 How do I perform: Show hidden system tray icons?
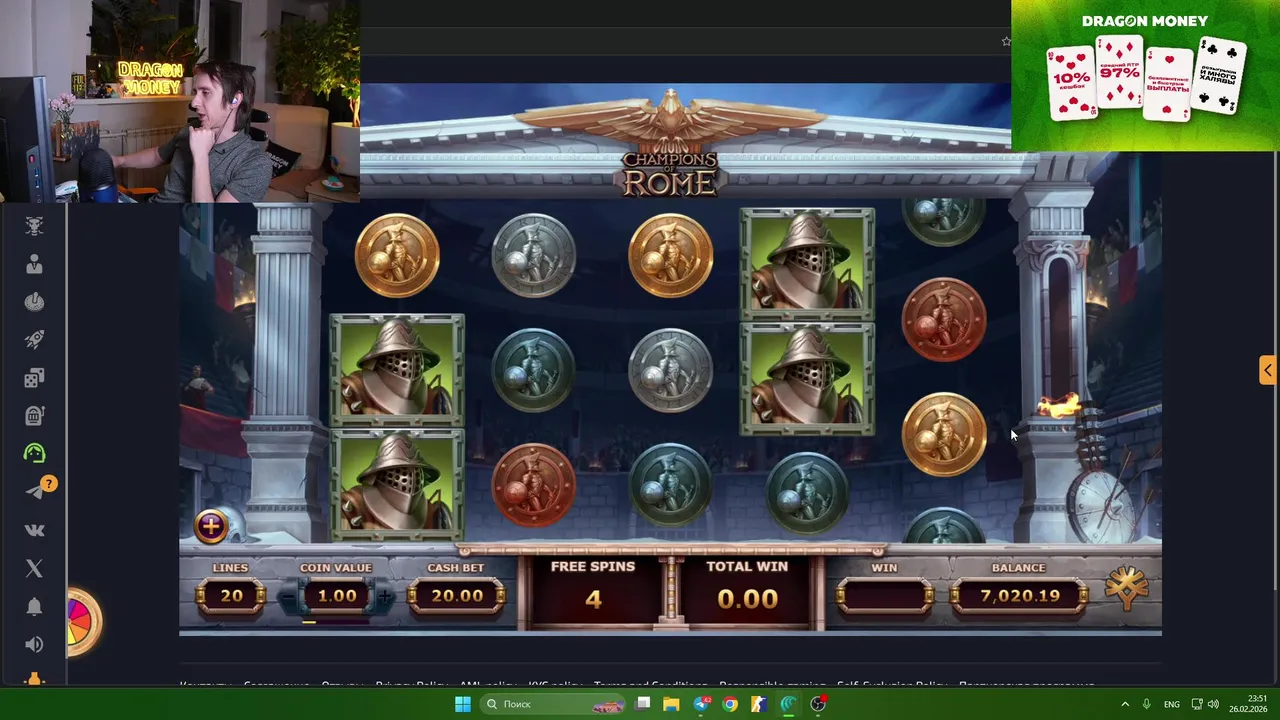click(x=1124, y=704)
